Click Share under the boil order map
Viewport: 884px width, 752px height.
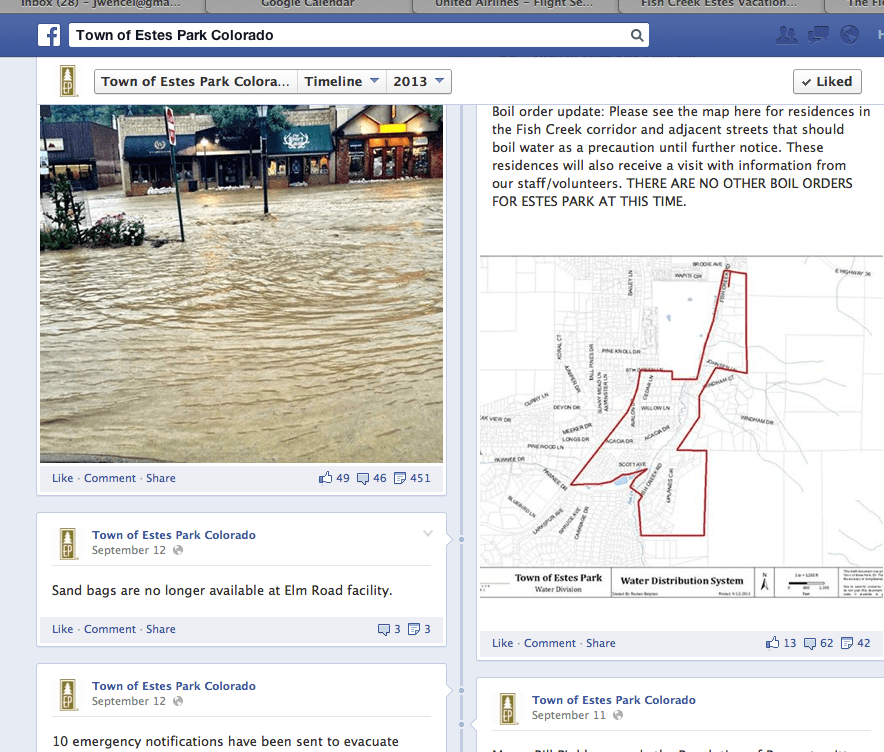click(600, 643)
